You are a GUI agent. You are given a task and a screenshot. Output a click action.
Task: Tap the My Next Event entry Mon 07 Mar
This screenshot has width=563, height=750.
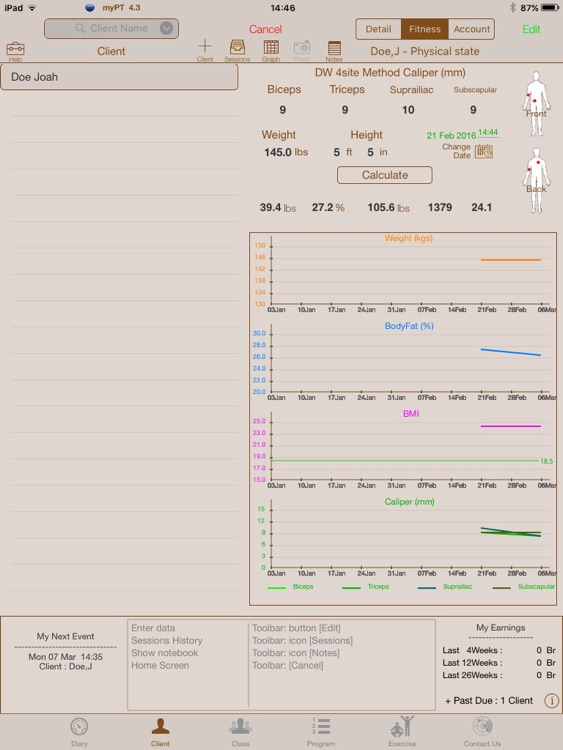[66, 662]
